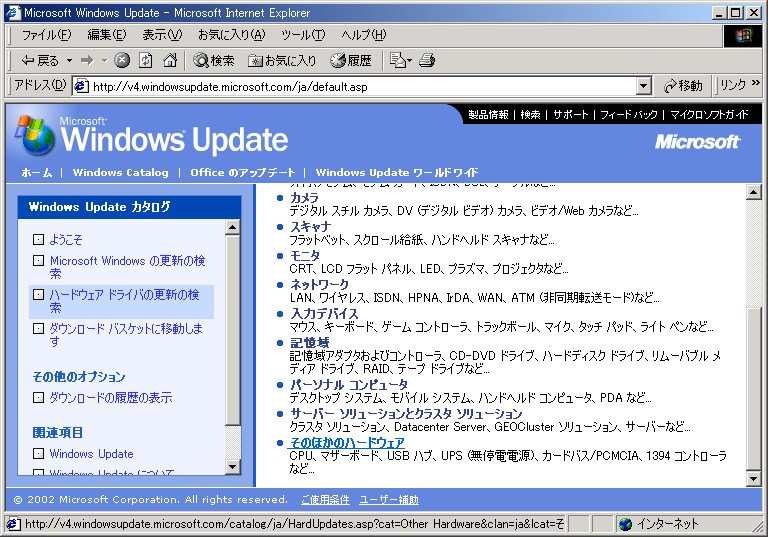Expand the リンク links chevron
The image size is (768, 537).
pos(756,83)
